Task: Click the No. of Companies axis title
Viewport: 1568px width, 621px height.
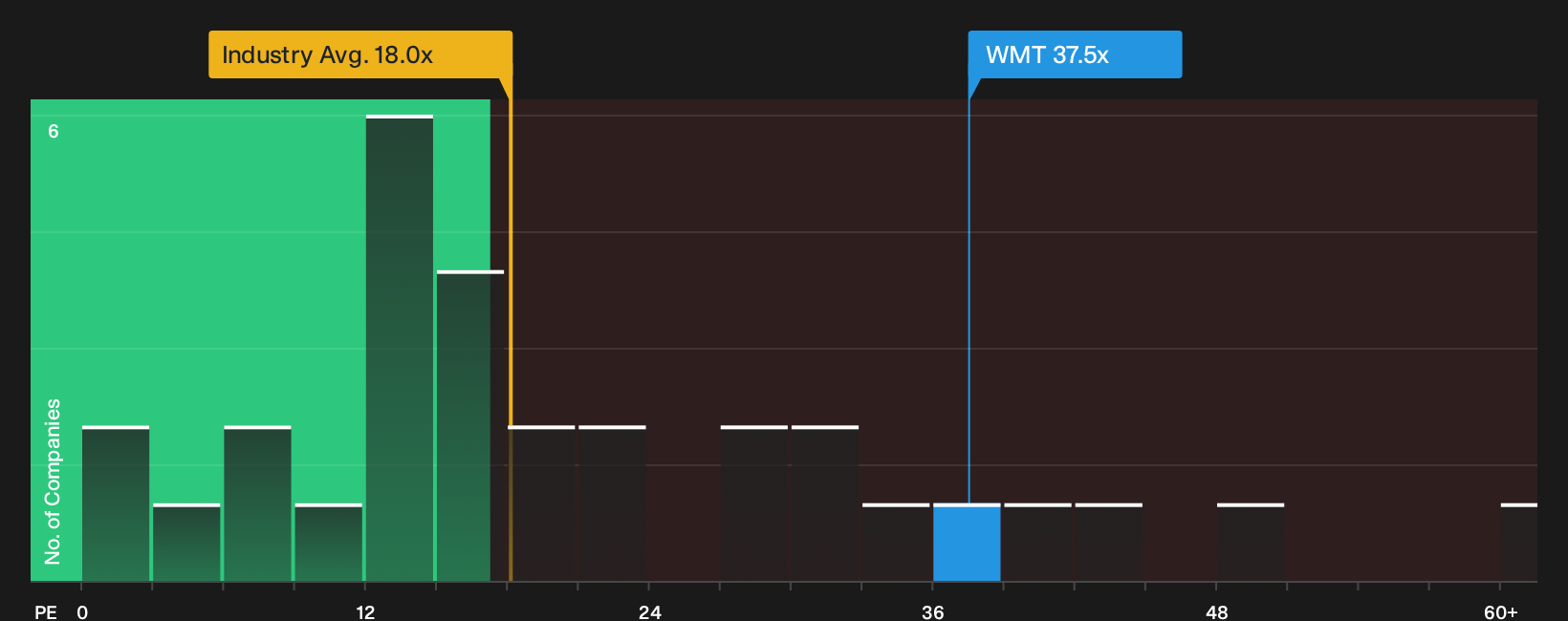Action: (53, 482)
